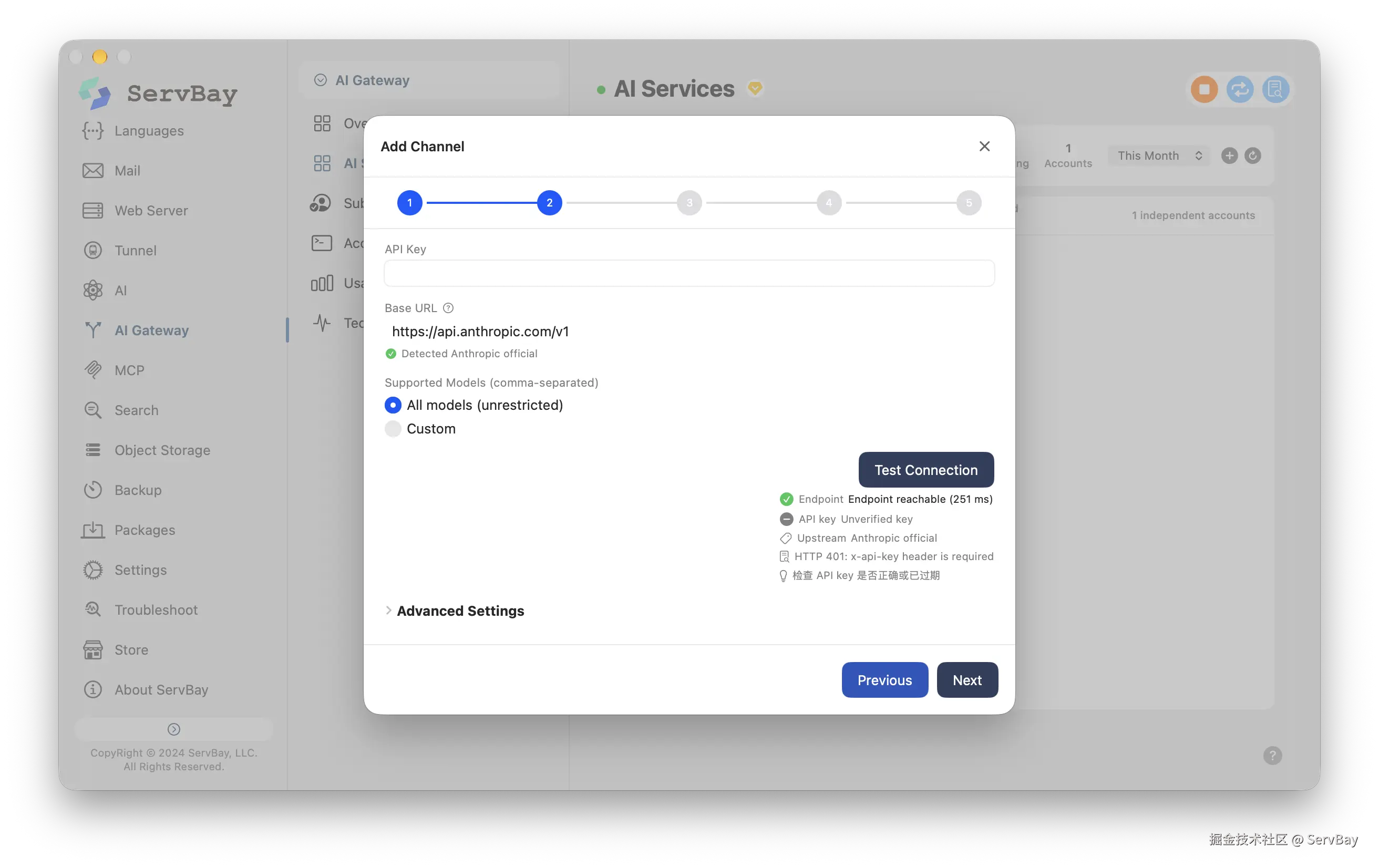Screen dimensions: 1379x868
Task: Add an account with plus icon
Action: click(1229, 156)
